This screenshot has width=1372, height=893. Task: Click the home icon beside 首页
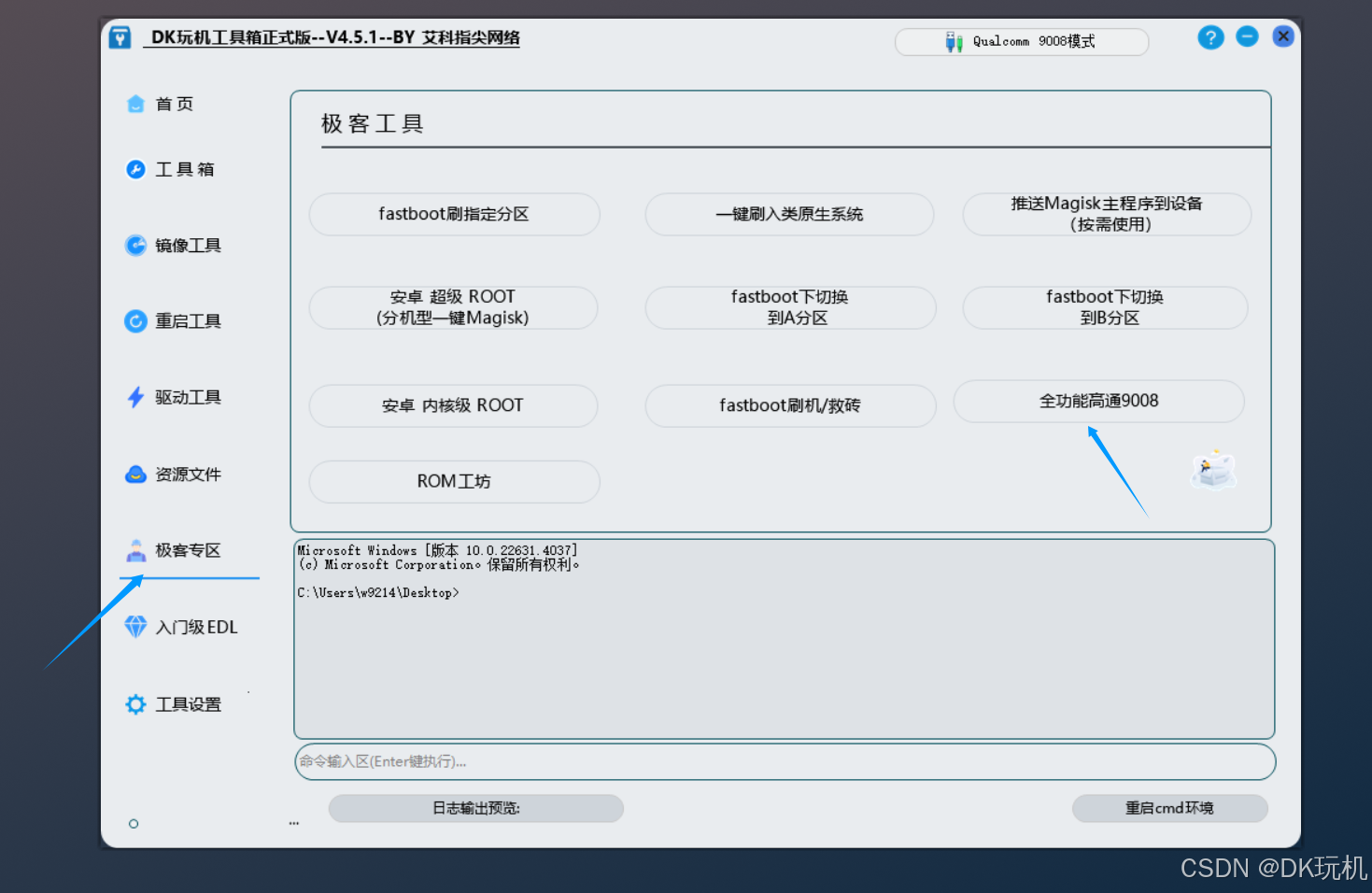point(135,104)
